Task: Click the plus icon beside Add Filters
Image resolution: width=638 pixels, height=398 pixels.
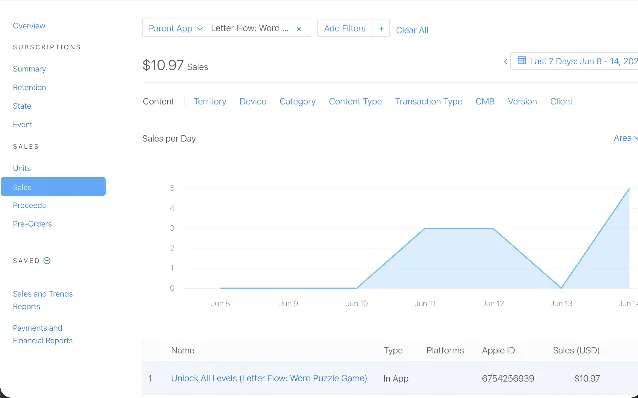Action: point(381,28)
